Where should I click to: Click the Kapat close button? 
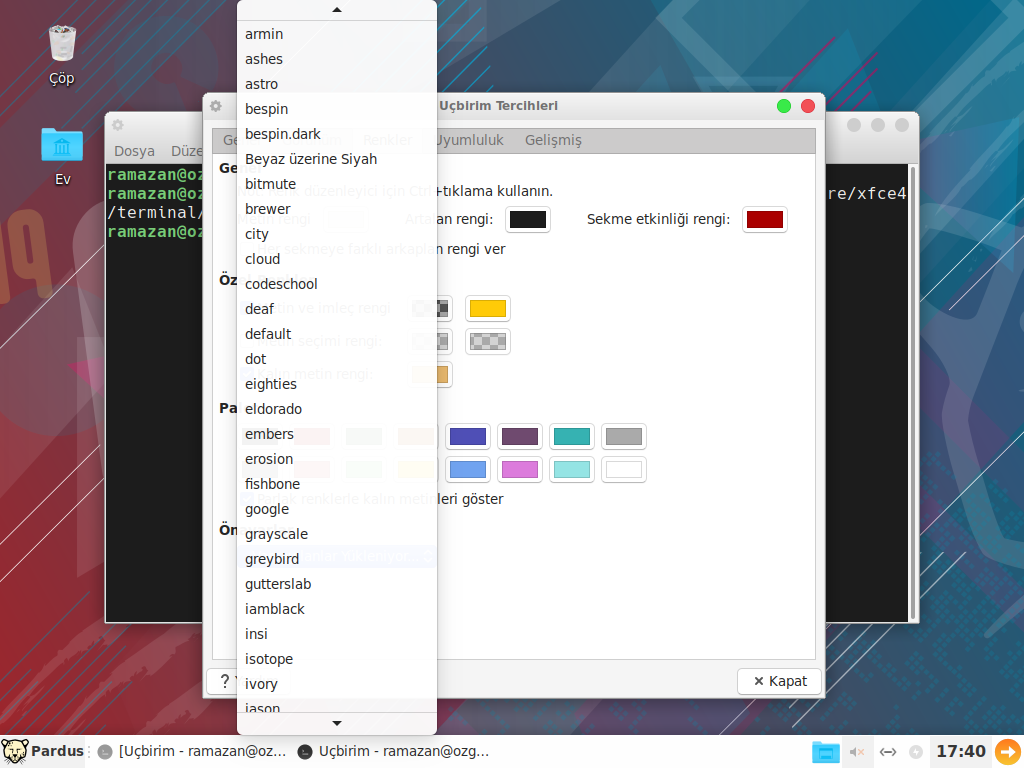coord(780,681)
